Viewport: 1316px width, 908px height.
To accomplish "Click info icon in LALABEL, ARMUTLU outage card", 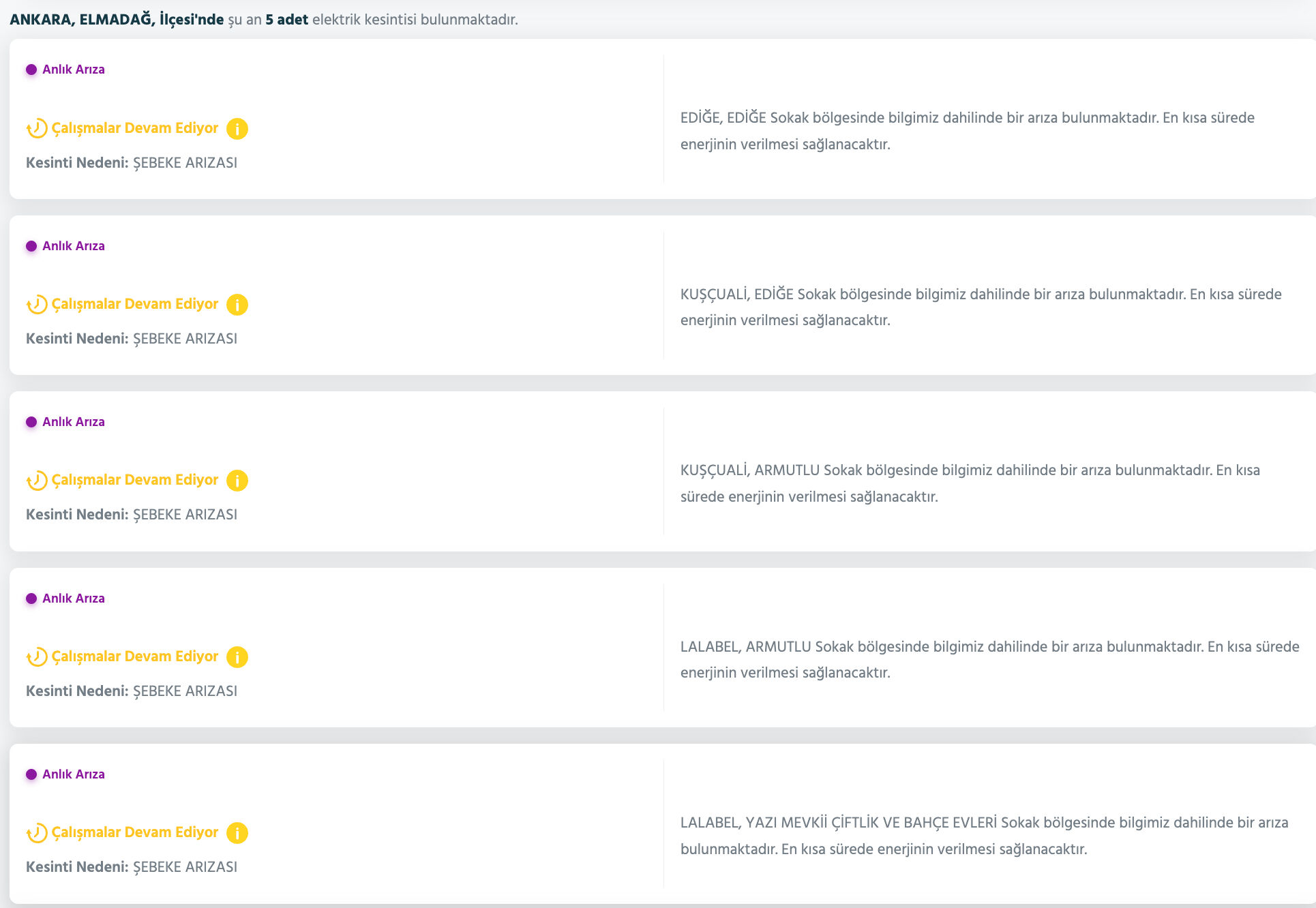I will click(x=237, y=657).
